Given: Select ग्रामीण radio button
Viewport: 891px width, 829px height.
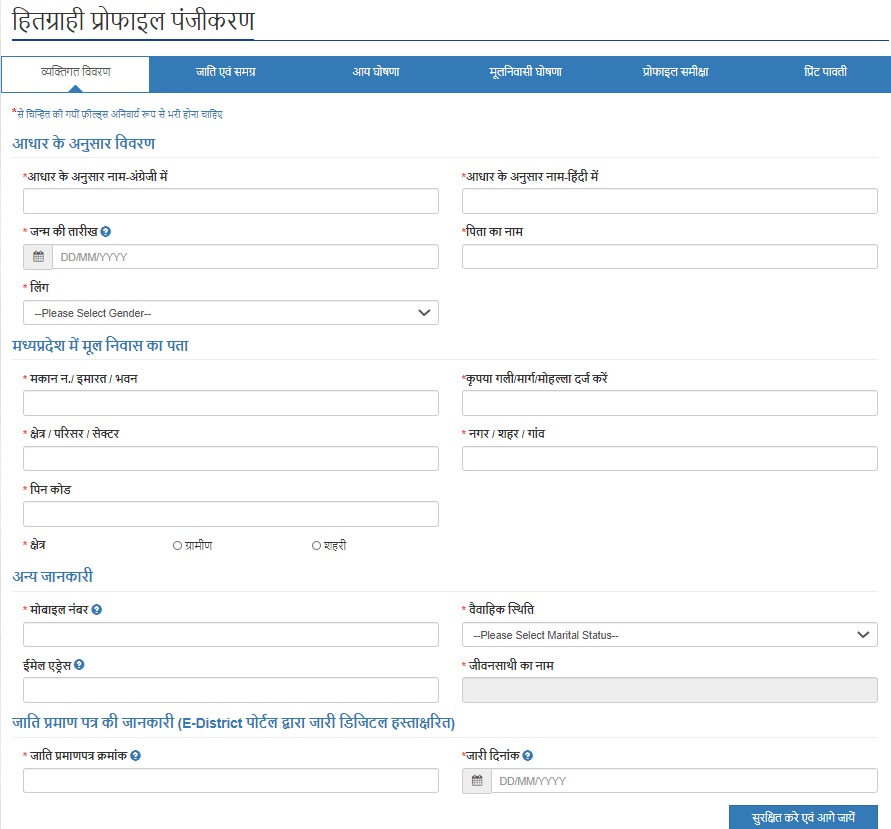Looking at the screenshot, I should (x=177, y=546).
